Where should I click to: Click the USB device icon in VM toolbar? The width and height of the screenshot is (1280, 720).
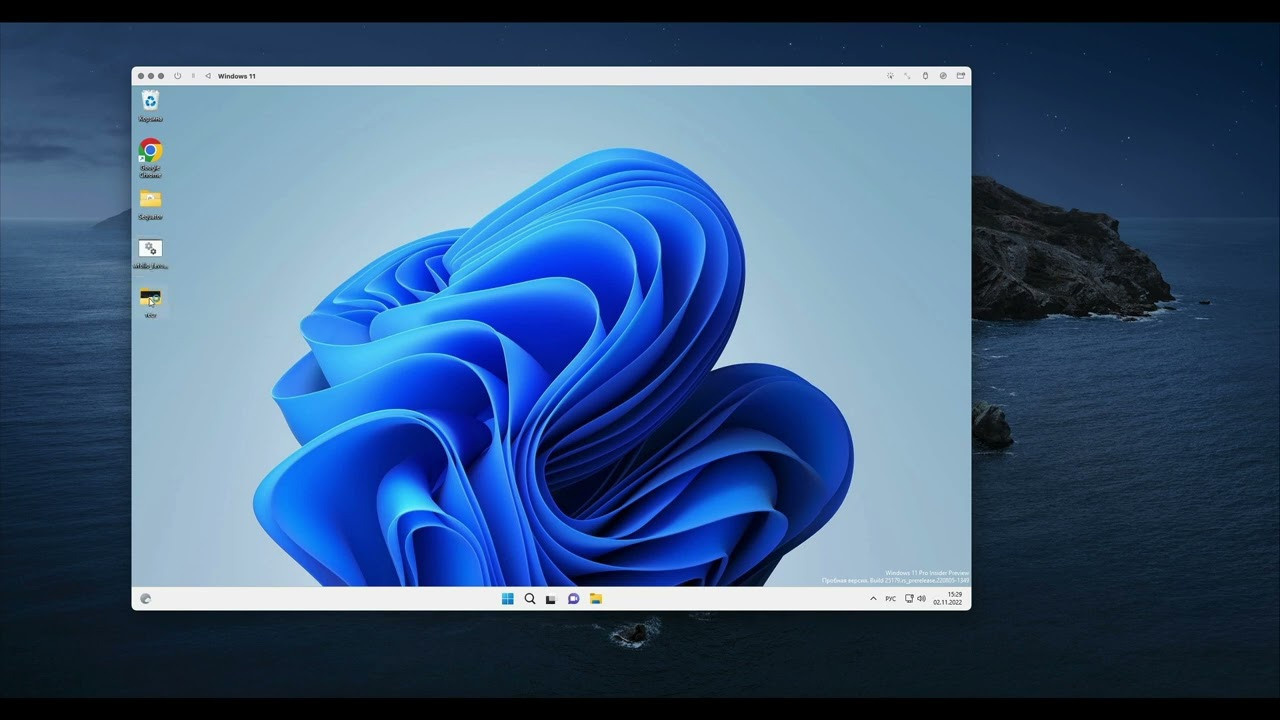pyautogui.click(x=925, y=76)
